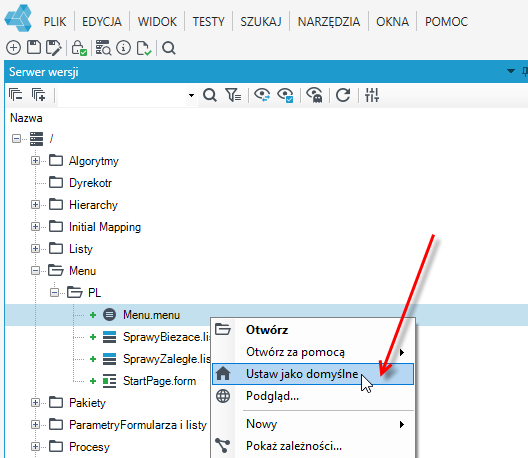Expand the Algorytmy folder
Screen dimensions: 528x458
pyautogui.click(x=35, y=161)
